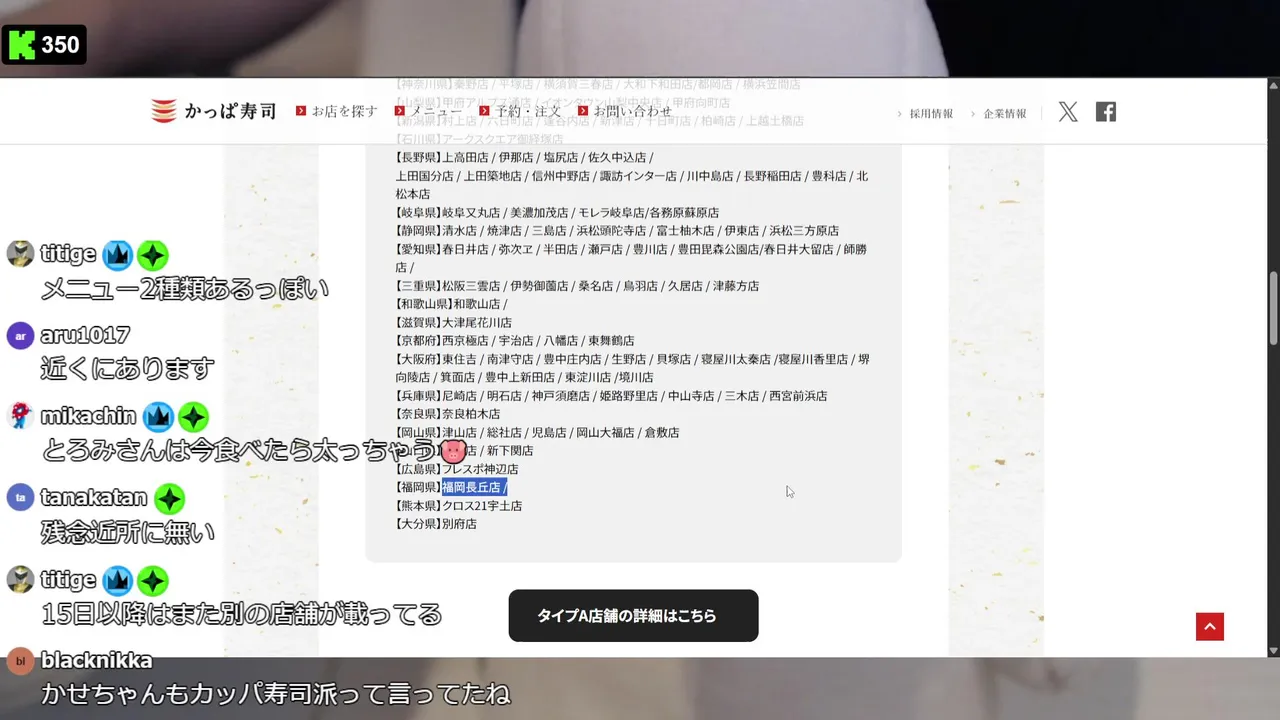The width and height of the screenshot is (1280, 720).
Task: Open the Facebook social icon
Action: pos(1106,112)
